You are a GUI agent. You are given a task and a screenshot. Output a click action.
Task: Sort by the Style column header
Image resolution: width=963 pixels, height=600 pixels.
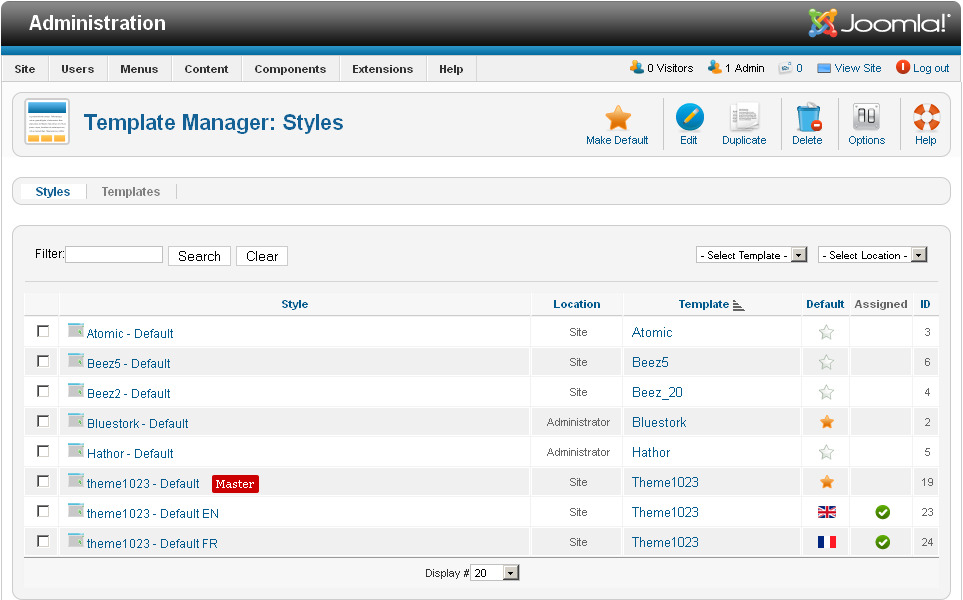coord(295,305)
